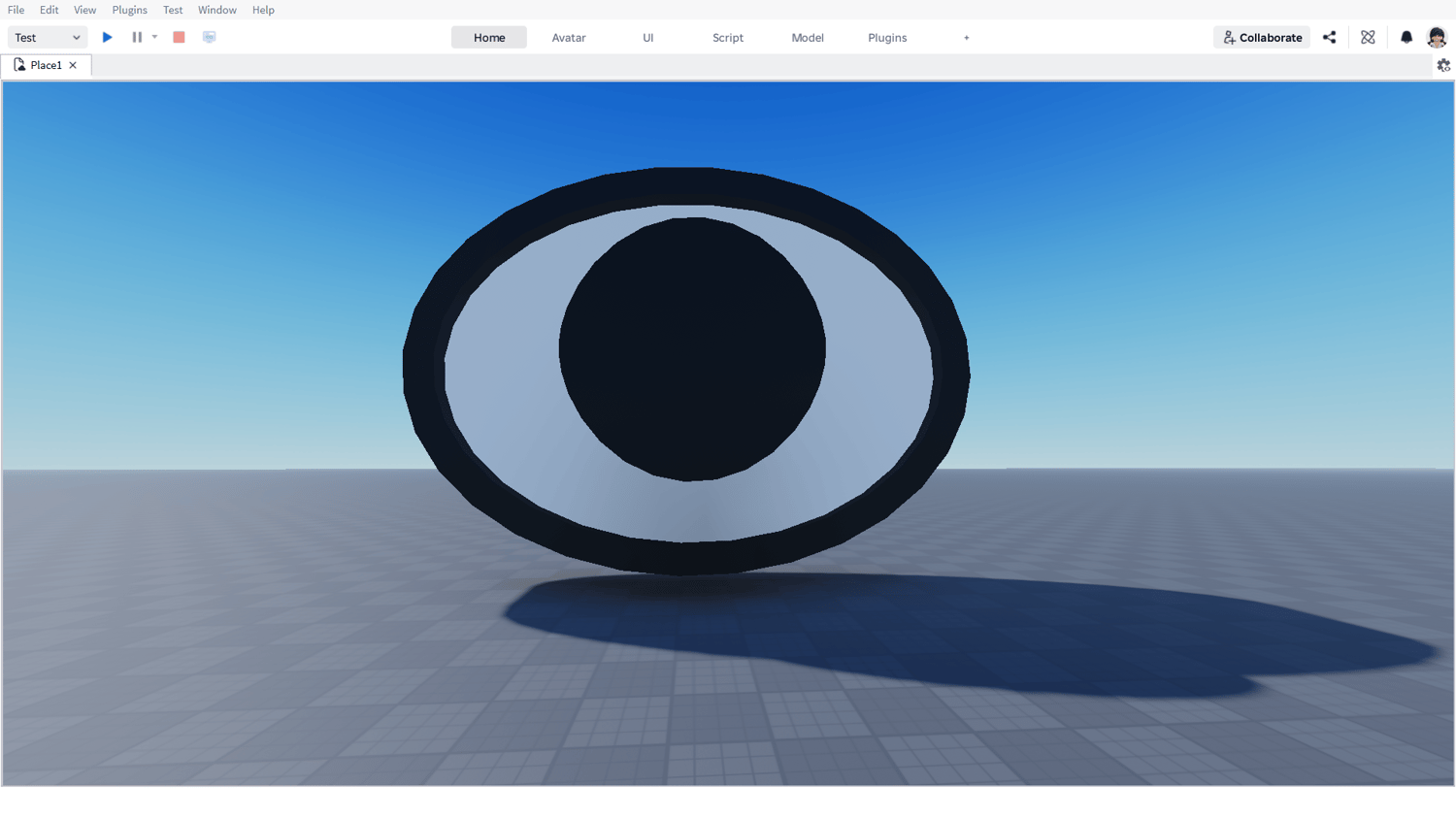
Task: Open the Window menu
Action: pyautogui.click(x=216, y=10)
